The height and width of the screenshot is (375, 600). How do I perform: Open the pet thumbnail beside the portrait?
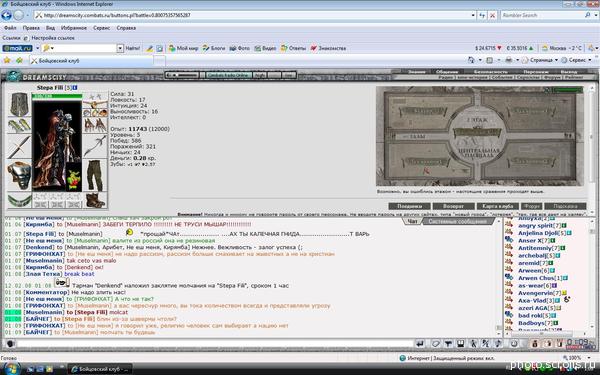pyautogui.click(x=73, y=178)
